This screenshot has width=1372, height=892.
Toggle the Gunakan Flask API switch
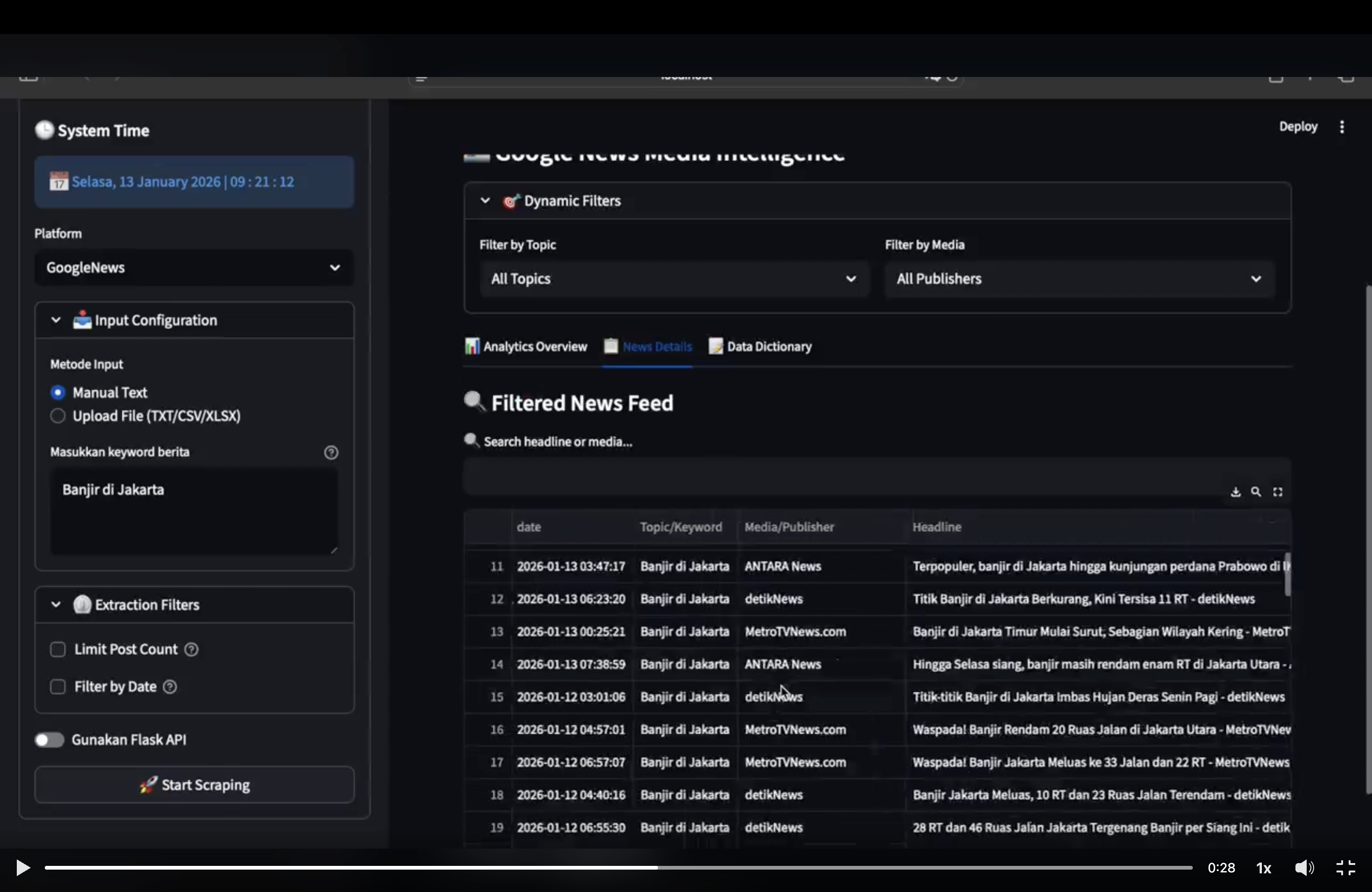[x=49, y=740]
